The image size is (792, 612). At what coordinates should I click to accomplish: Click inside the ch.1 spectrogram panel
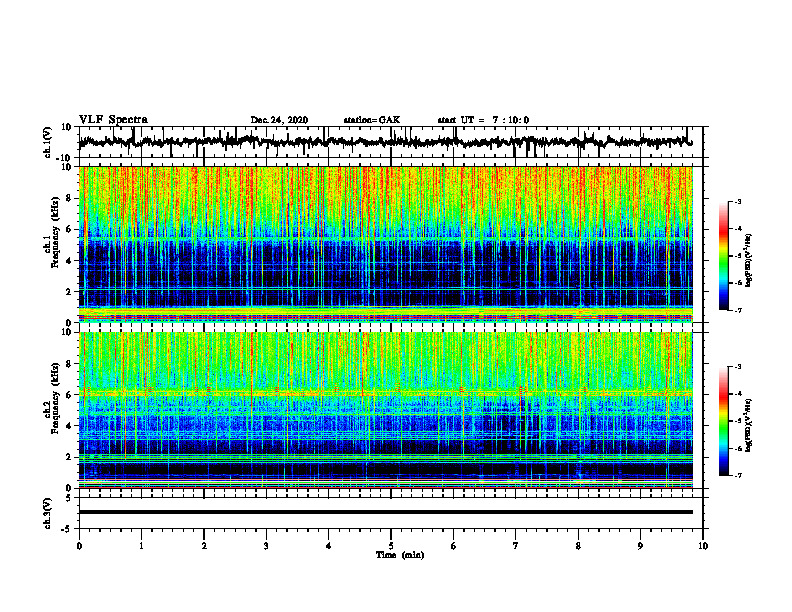385,244
